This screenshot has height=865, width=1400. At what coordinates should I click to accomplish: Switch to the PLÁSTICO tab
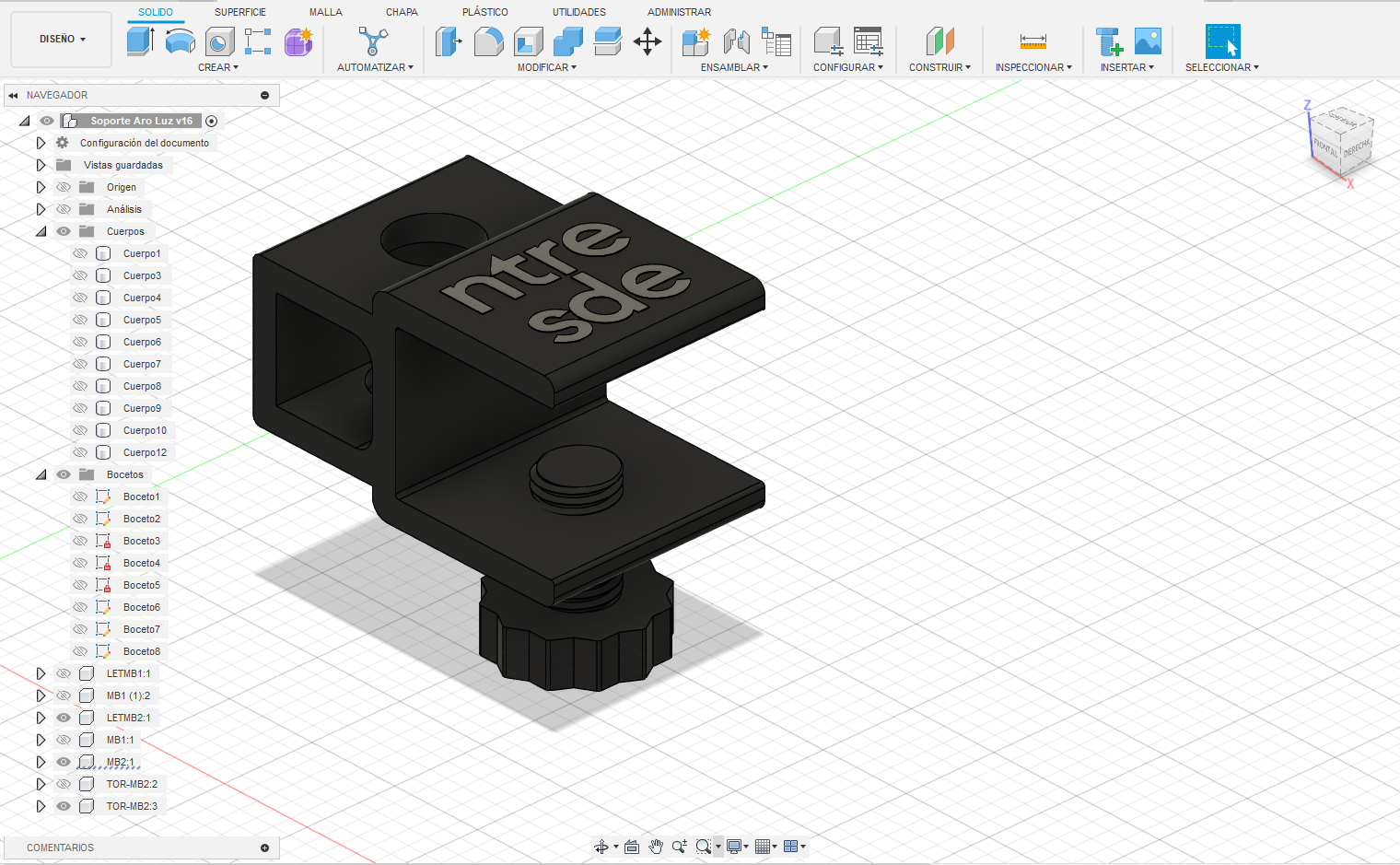[485, 12]
